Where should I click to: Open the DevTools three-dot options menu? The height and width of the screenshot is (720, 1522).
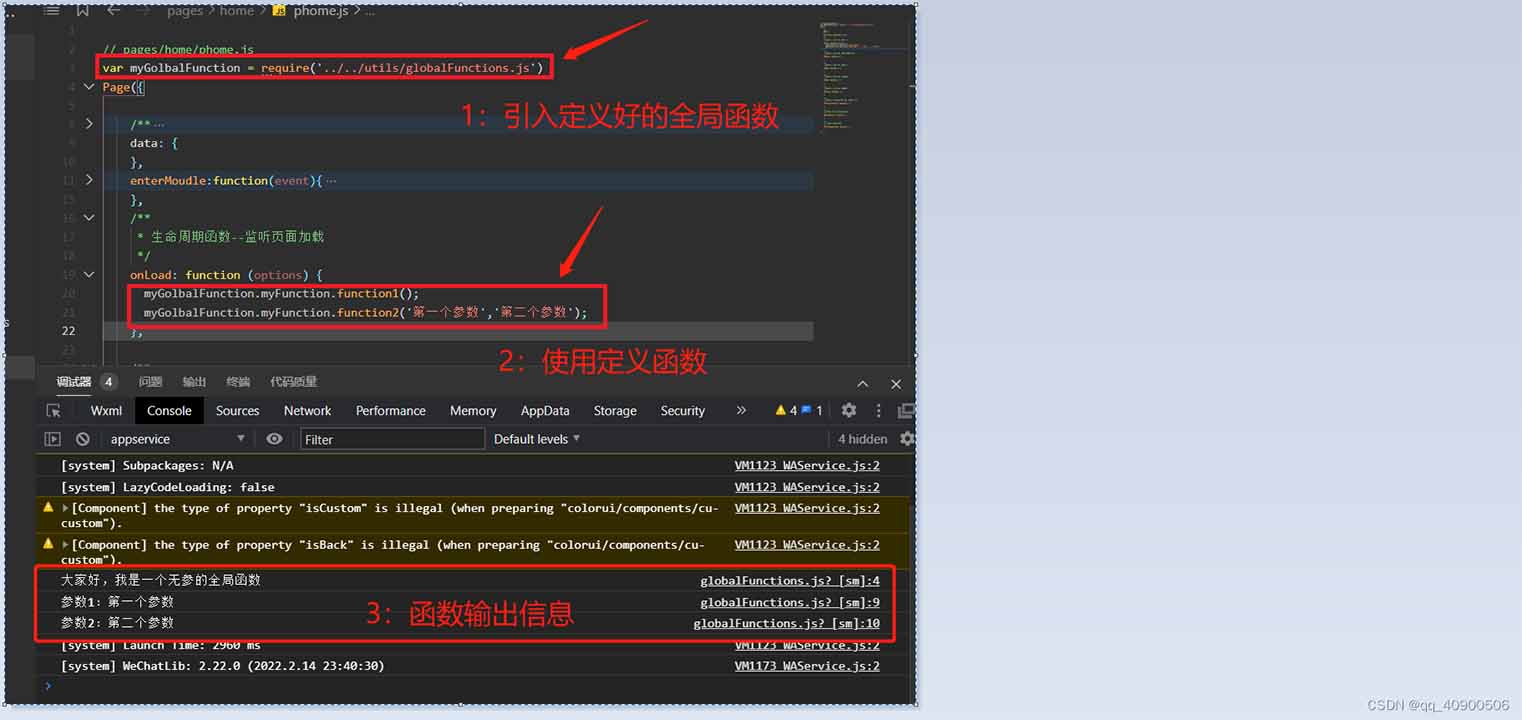point(878,411)
